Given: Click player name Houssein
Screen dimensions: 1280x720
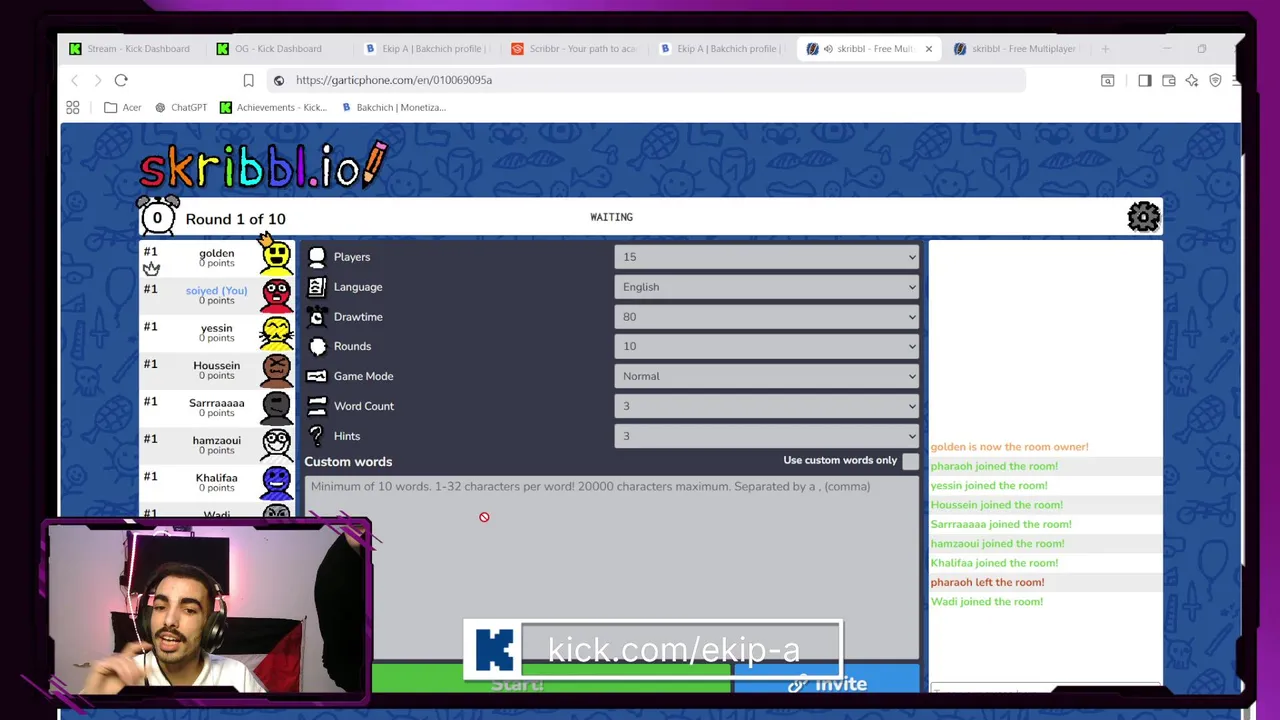Looking at the screenshot, I should pos(216,365).
